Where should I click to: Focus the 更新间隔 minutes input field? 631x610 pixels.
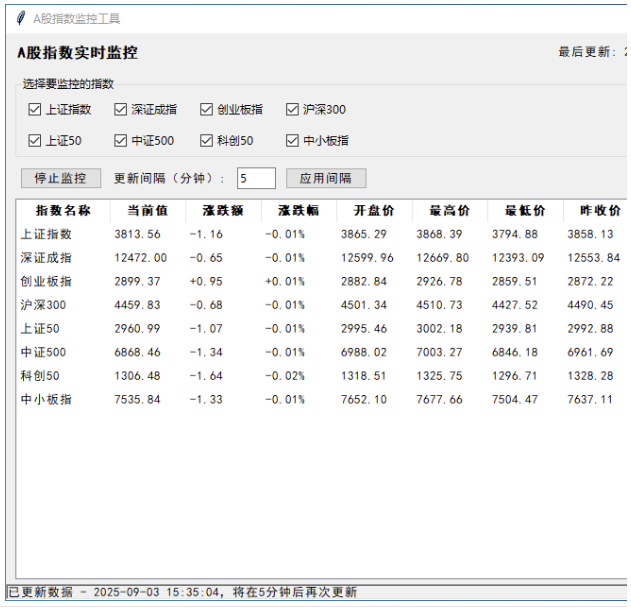(x=256, y=178)
